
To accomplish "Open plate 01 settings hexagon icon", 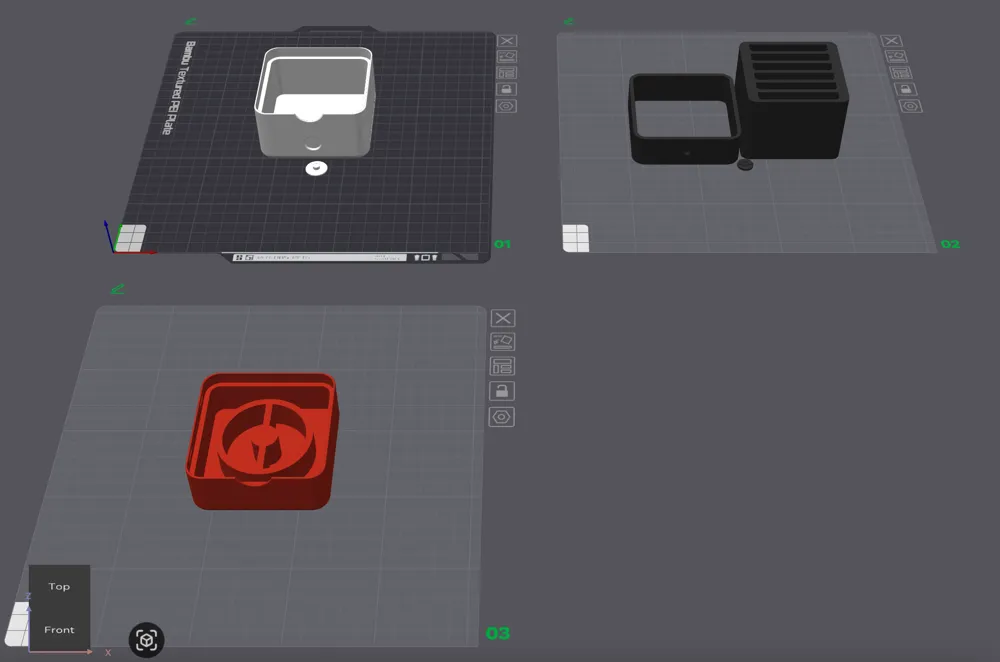I will [x=506, y=106].
